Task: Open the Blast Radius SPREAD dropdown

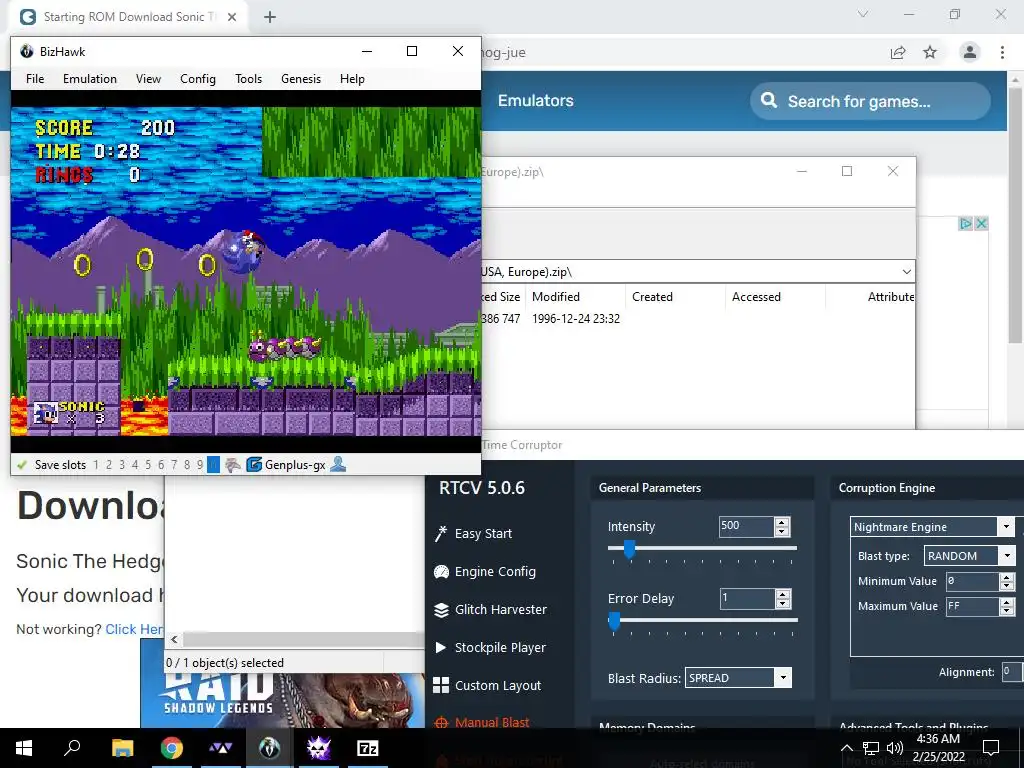Action: [x=783, y=678]
